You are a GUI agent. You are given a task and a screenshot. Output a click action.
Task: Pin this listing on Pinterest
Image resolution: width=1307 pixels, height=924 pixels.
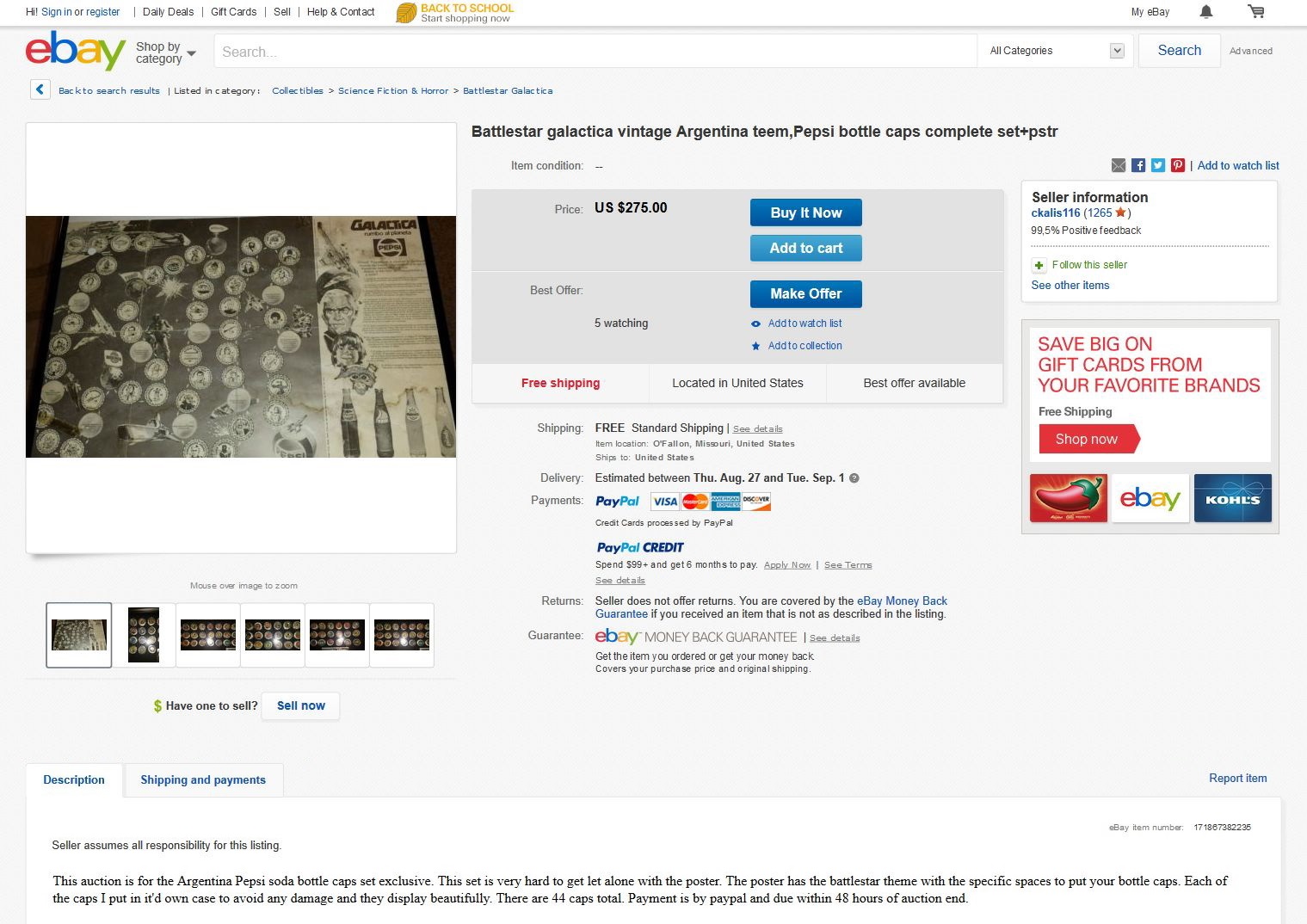coord(1178,165)
